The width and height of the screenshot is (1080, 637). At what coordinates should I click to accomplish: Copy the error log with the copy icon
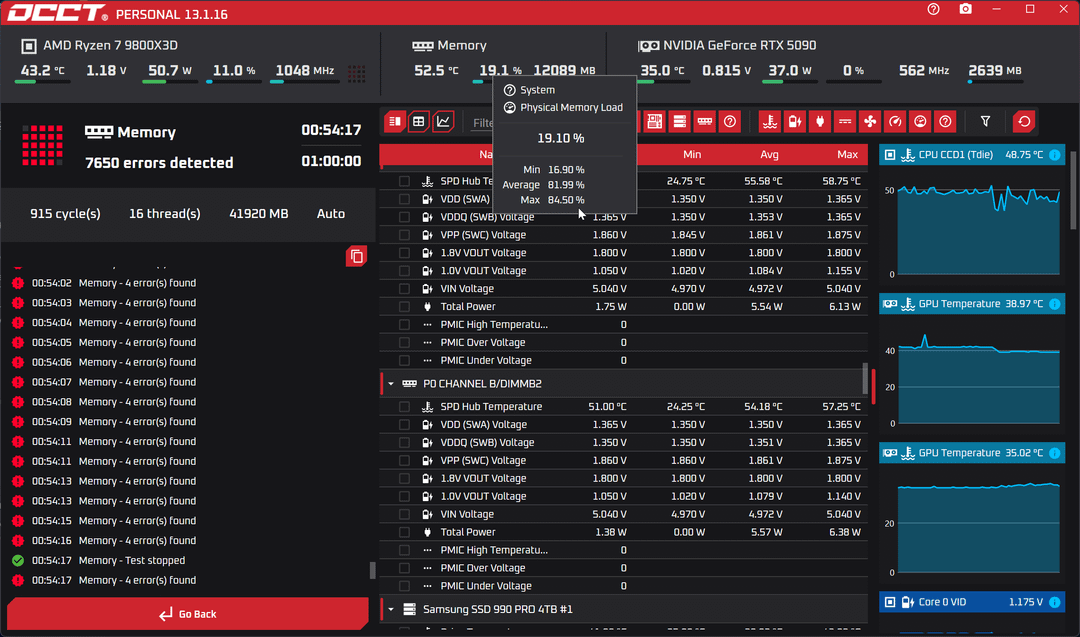tap(356, 256)
